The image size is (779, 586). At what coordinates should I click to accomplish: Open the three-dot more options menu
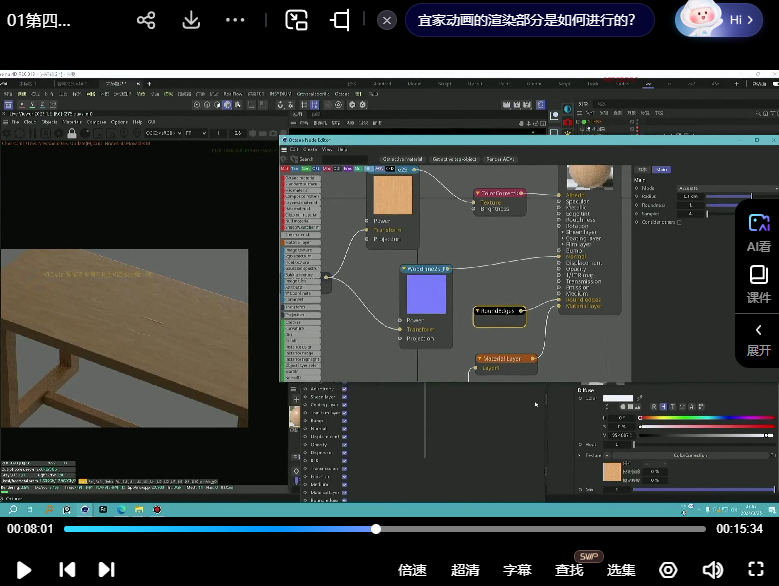pos(235,20)
